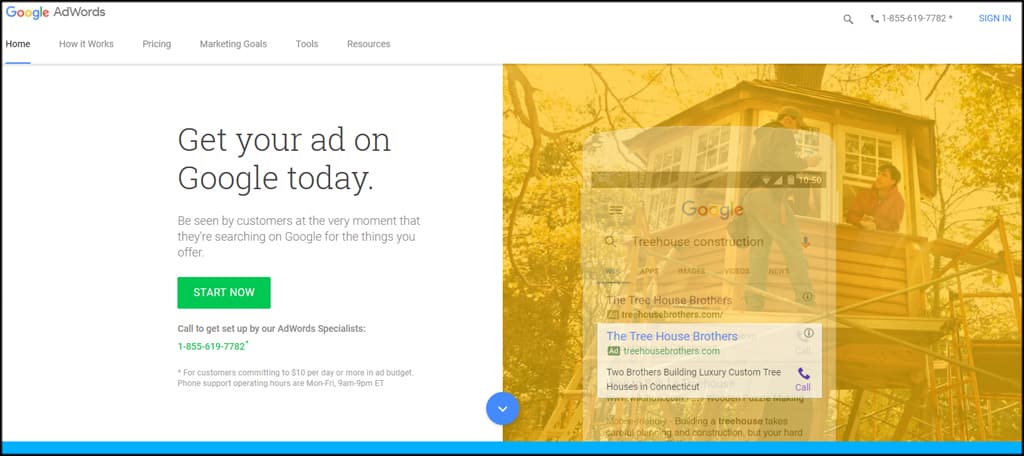
Task: Open the Resources tab
Action: pos(368,44)
